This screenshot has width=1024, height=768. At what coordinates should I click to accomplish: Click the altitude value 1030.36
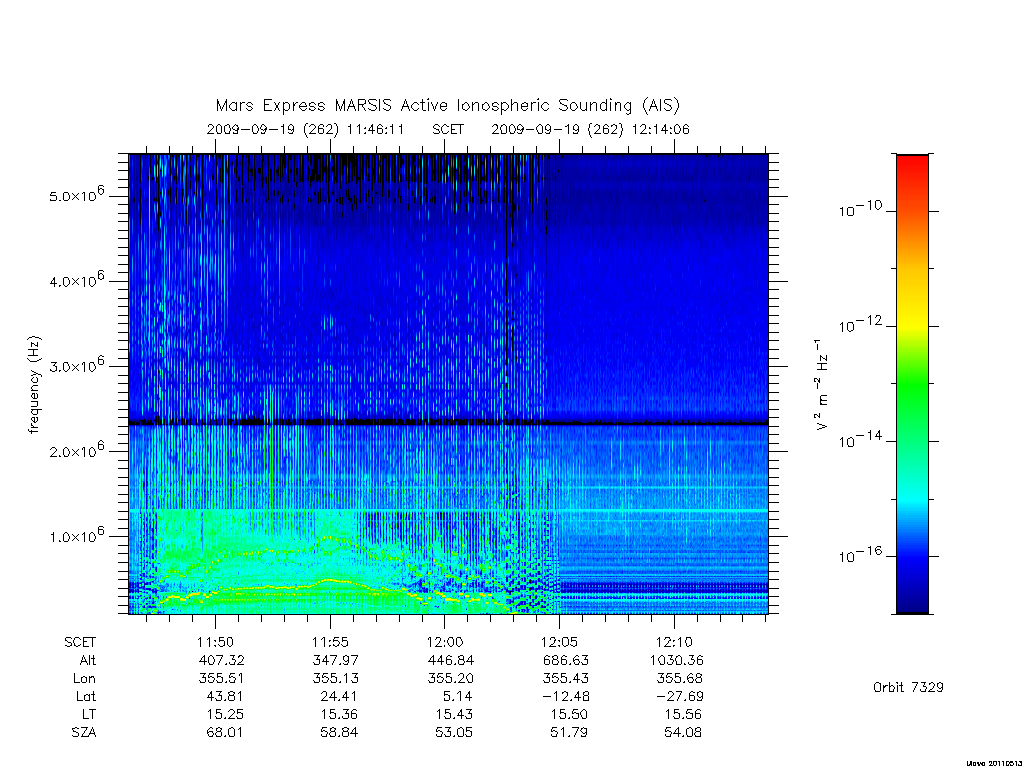[677, 660]
